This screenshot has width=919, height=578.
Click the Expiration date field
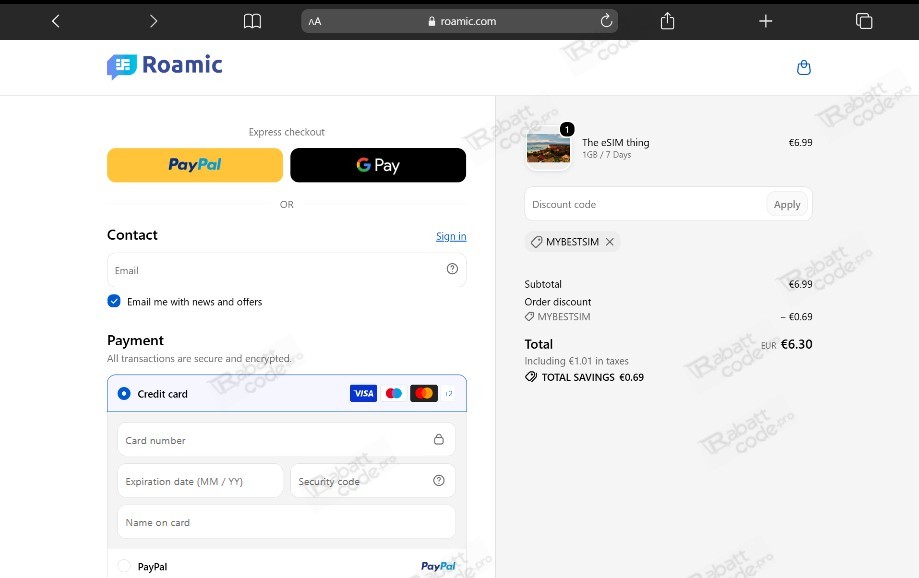click(x=200, y=481)
